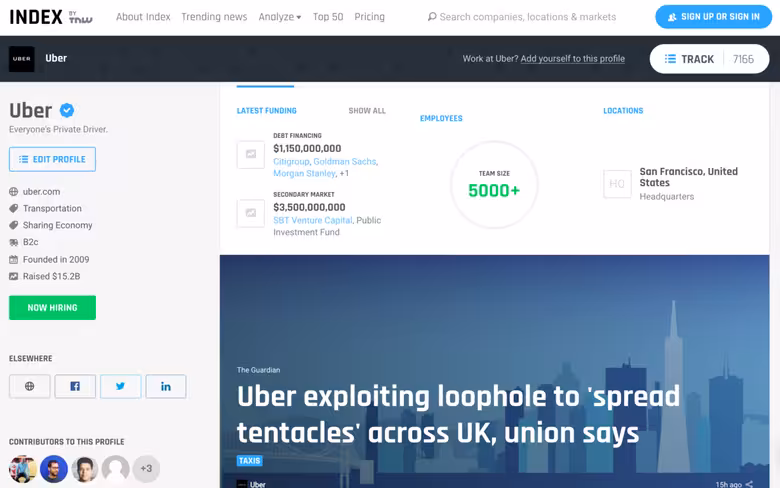Click the third contributor avatar
The image size is (780, 488).
coord(85,469)
